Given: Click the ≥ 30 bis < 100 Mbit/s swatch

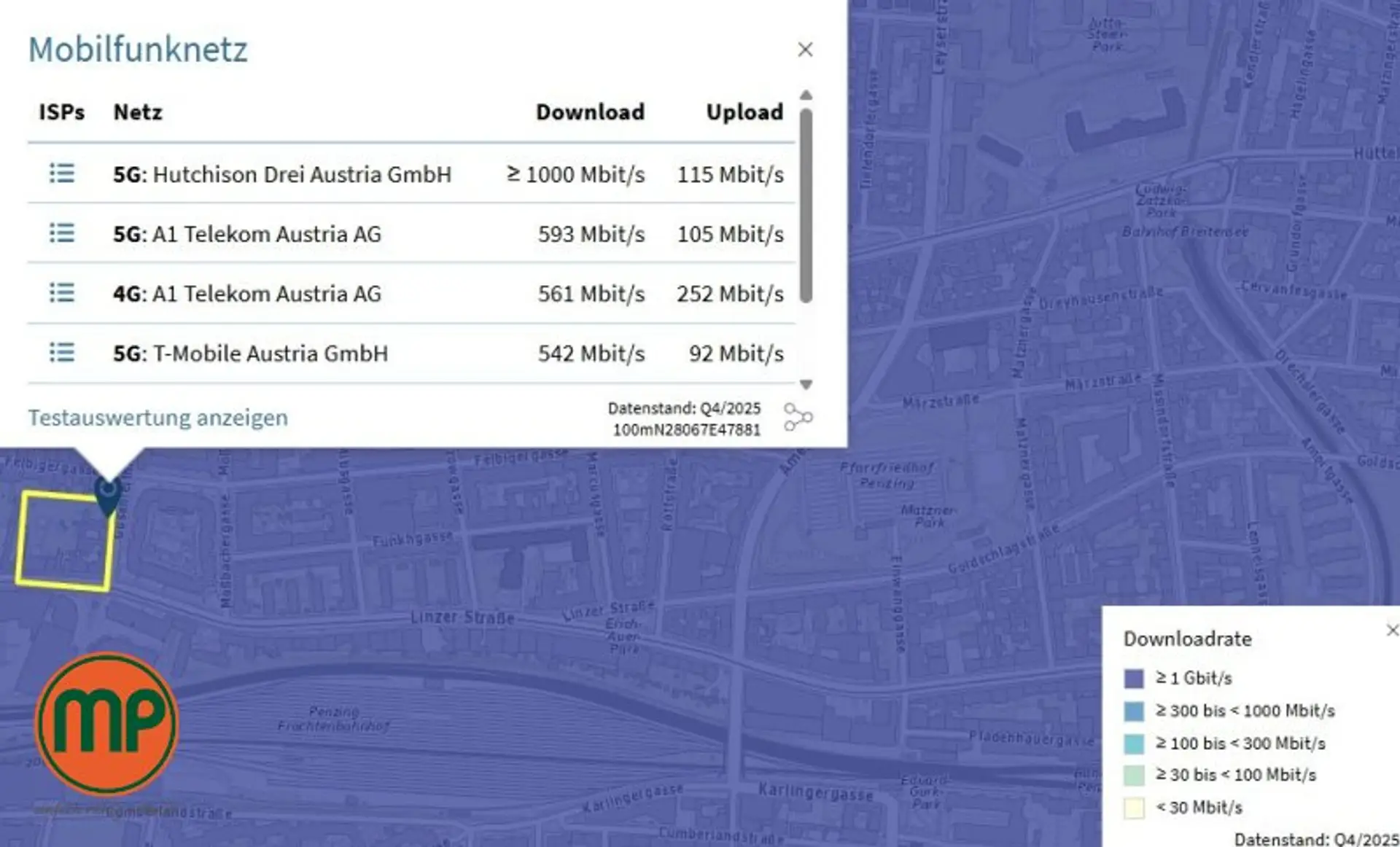Looking at the screenshot, I should (1134, 776).
